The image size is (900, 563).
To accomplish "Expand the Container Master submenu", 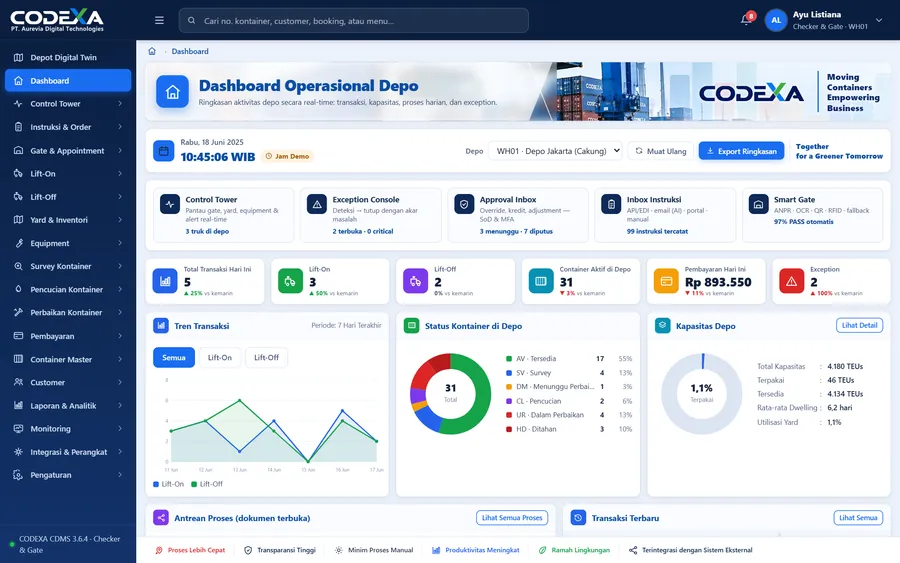I will point(120,359).
